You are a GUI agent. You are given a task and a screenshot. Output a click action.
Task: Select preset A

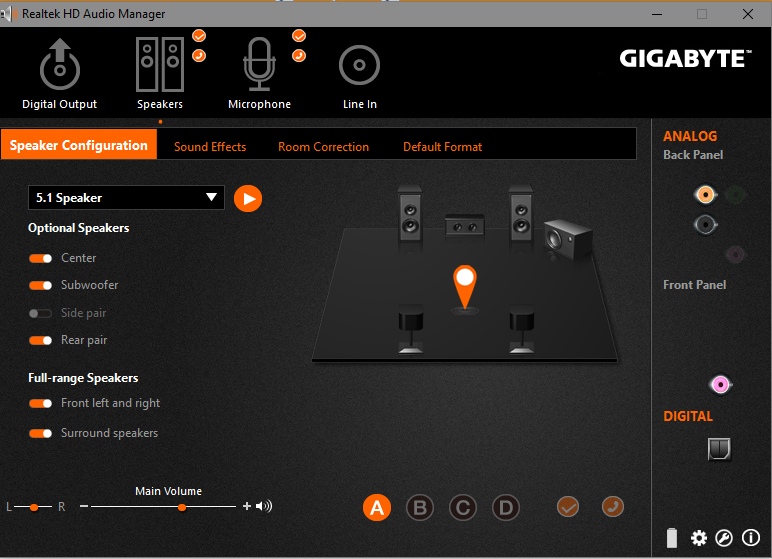tap(377, 507)
